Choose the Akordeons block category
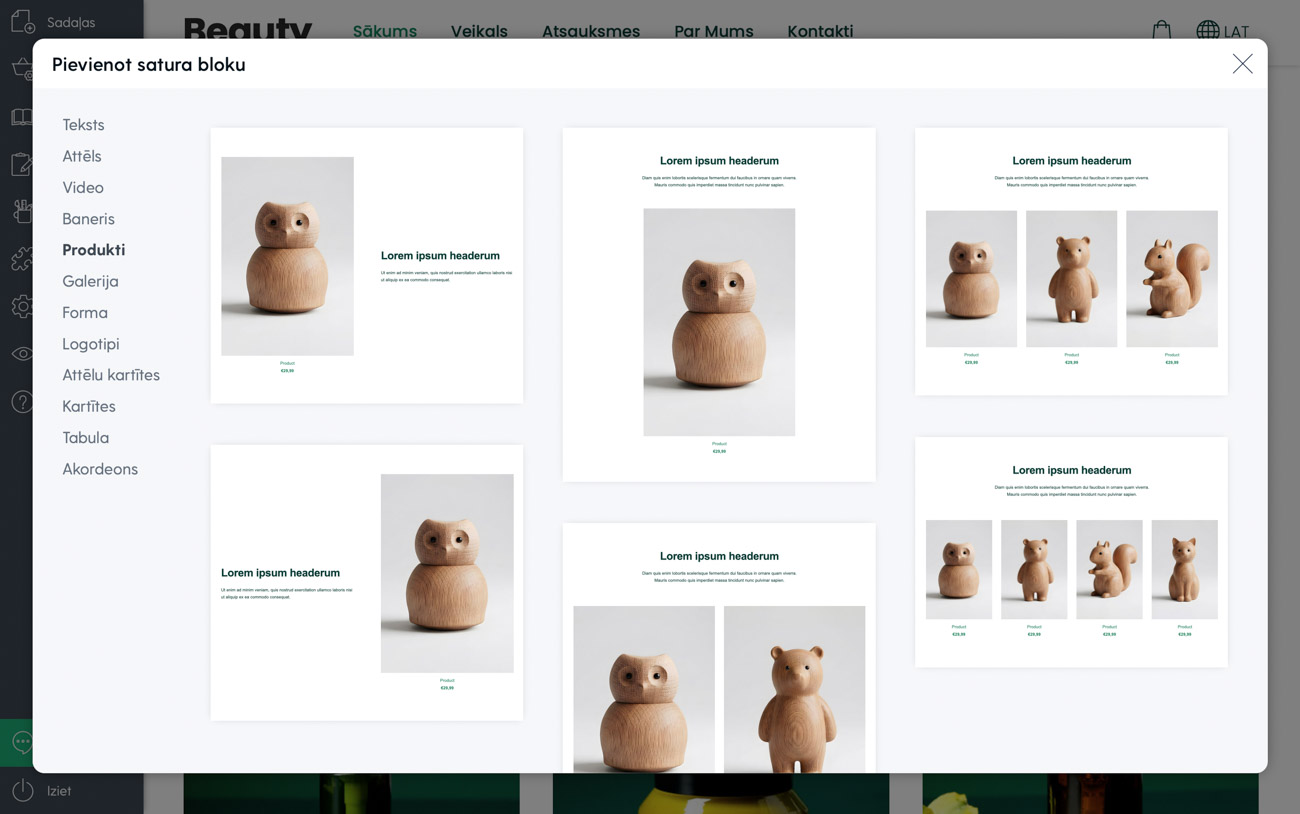Screen dimensions: 1300x814 pyautogui.click(x=100, y=469)
